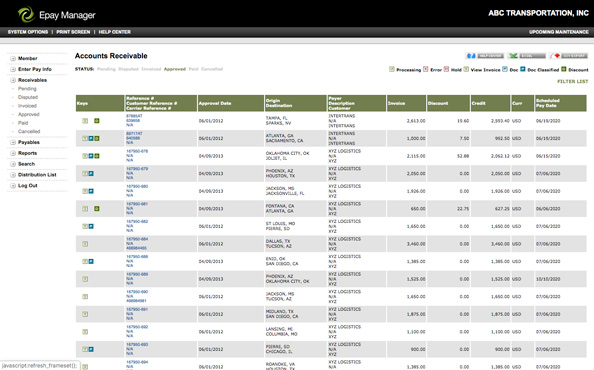Open green Discount icon on Tampa, FL row

tap(97, 121)
